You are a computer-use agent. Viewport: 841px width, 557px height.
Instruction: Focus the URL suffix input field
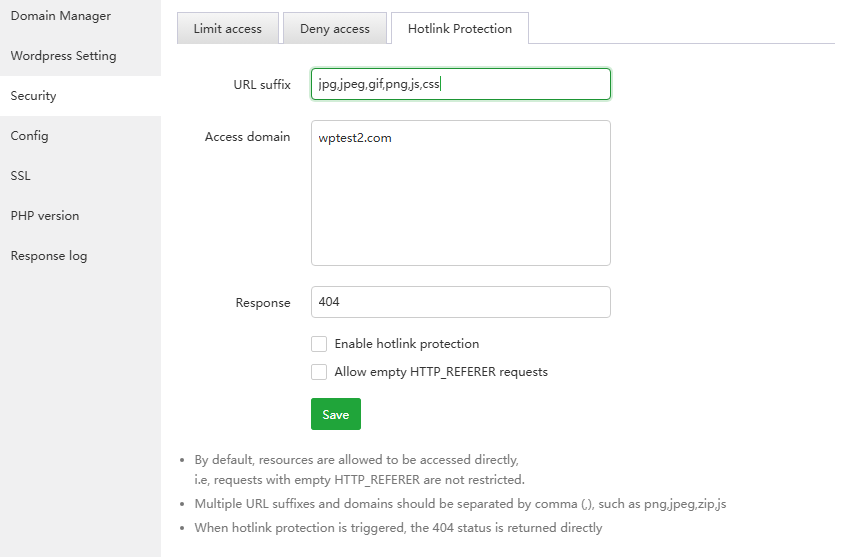(460, 84)
